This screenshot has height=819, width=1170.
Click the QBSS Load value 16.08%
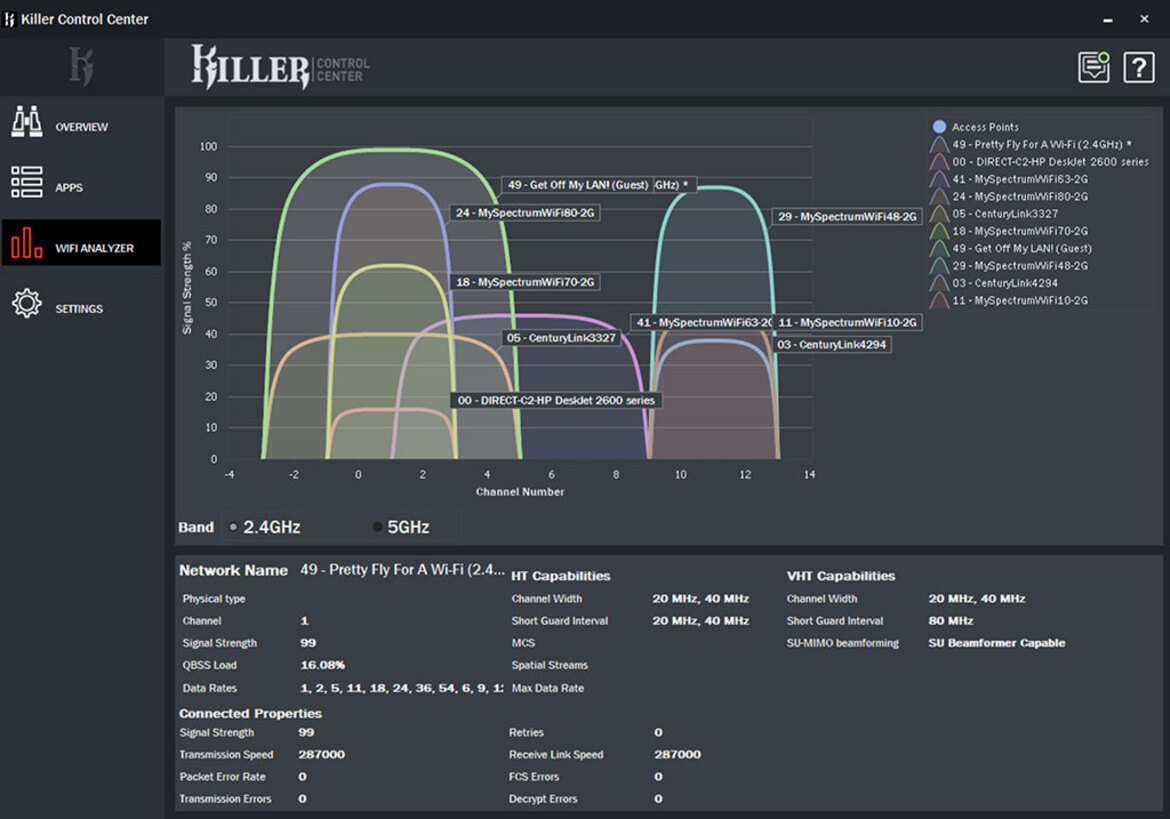pyautogui.click(x=322, y=665)
